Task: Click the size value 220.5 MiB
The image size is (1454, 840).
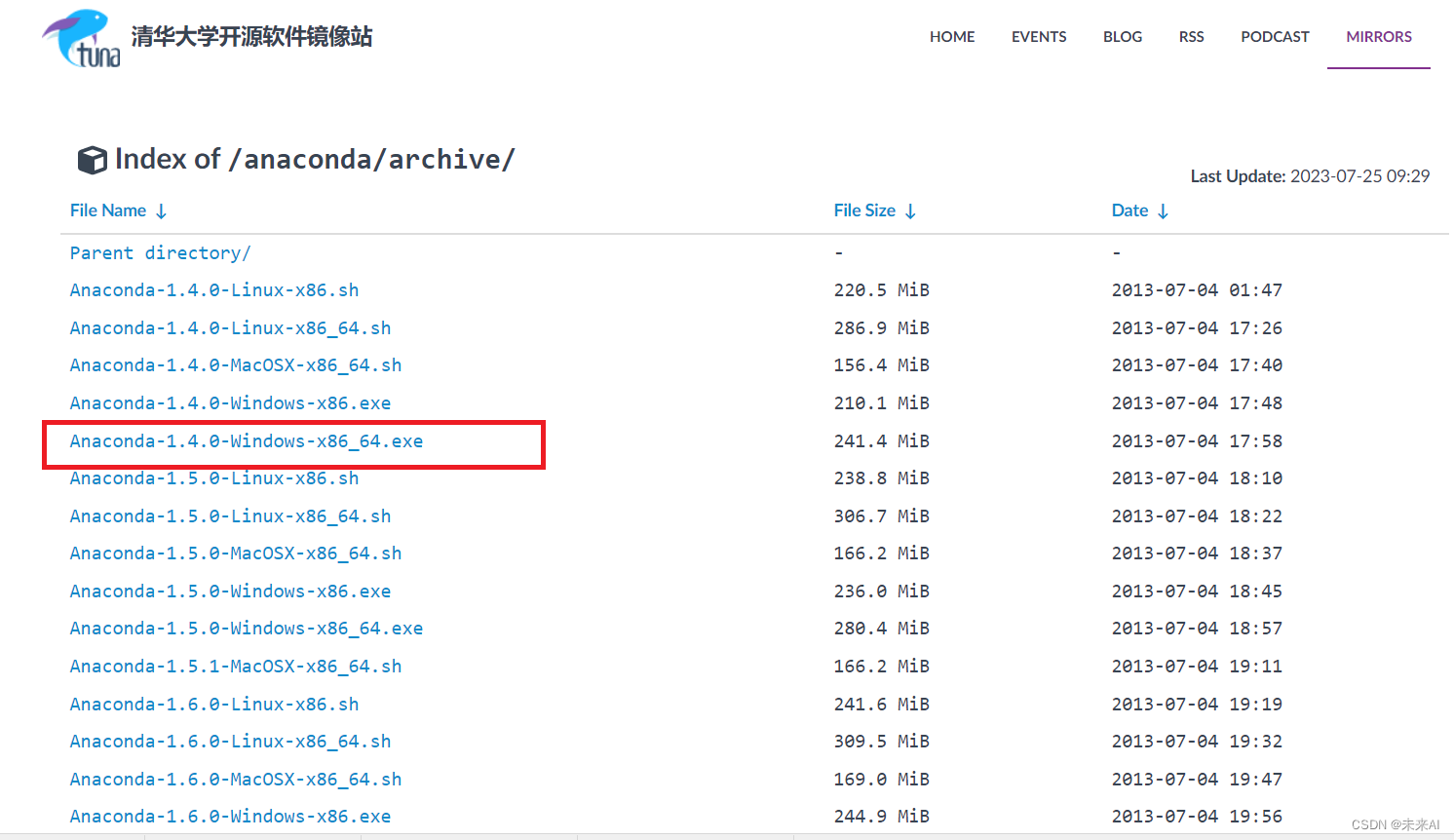Action: point(881,290)
